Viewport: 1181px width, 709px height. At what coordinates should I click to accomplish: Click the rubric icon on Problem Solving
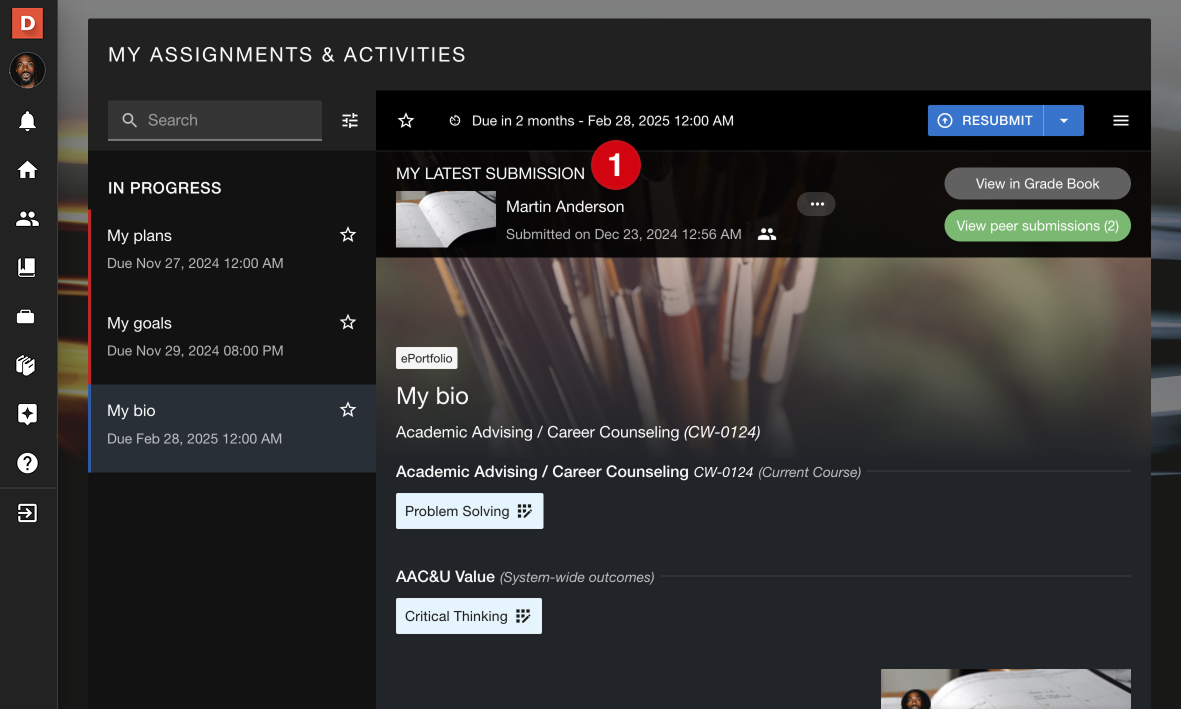[525, 511]
